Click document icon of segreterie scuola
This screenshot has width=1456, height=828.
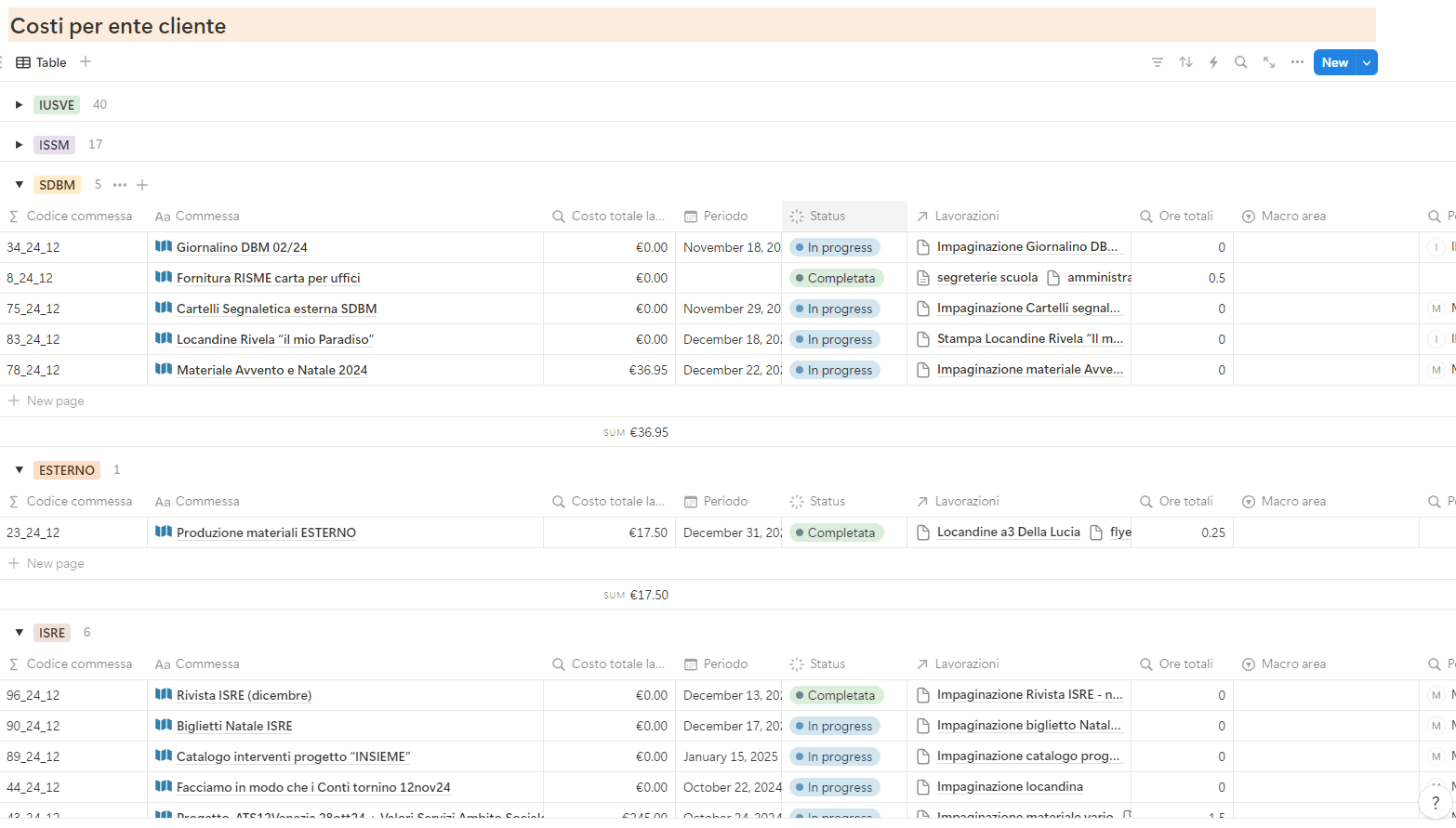click(x=923, y=278)
